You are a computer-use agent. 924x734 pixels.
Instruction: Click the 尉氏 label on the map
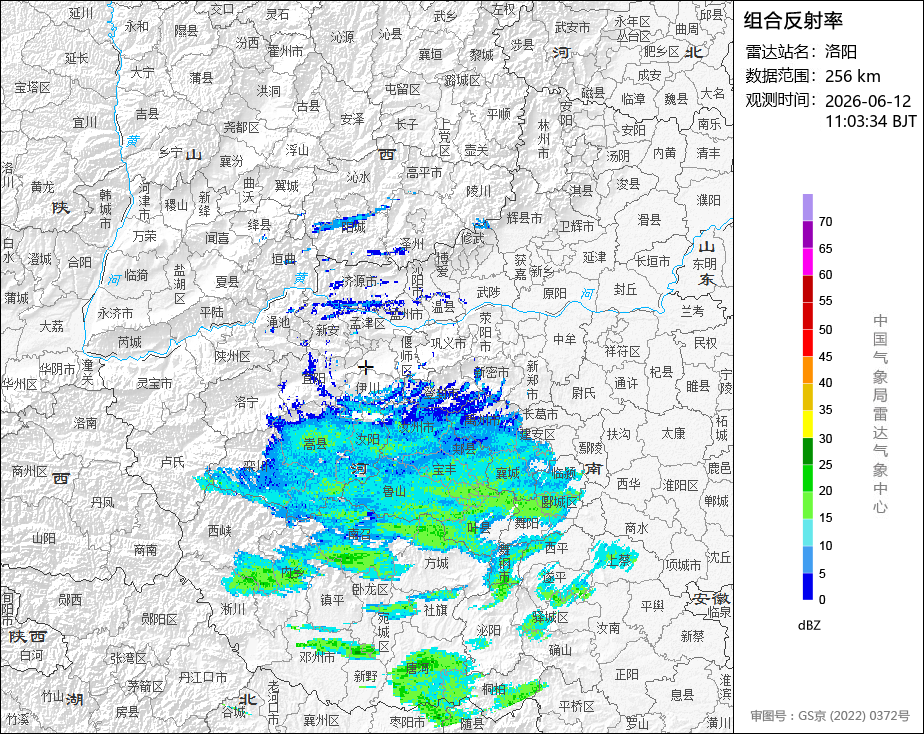583,393
